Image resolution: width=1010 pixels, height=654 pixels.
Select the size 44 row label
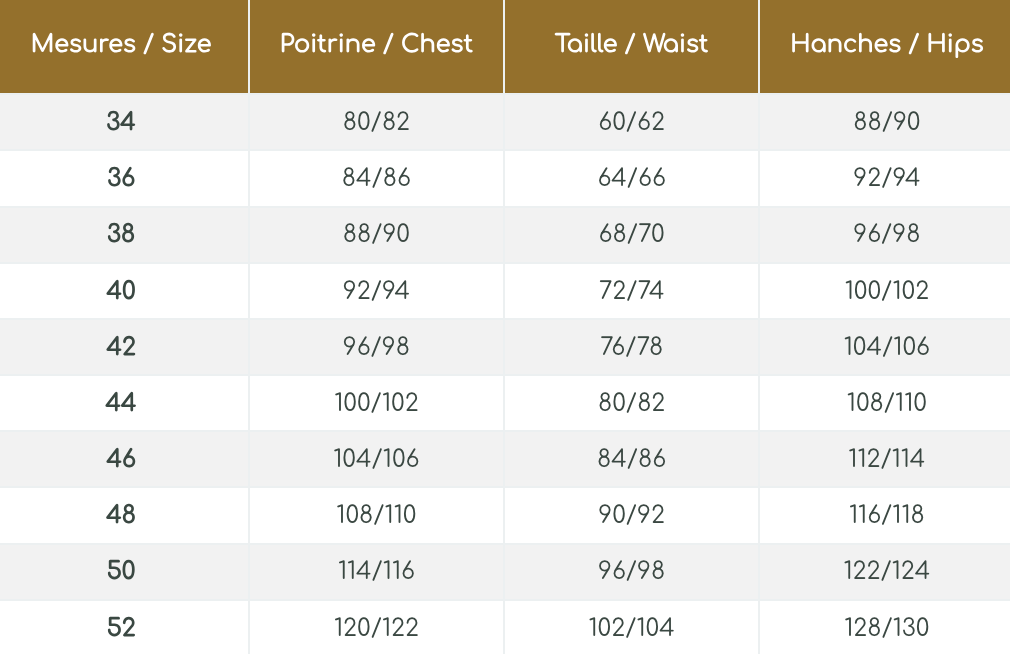121,403
